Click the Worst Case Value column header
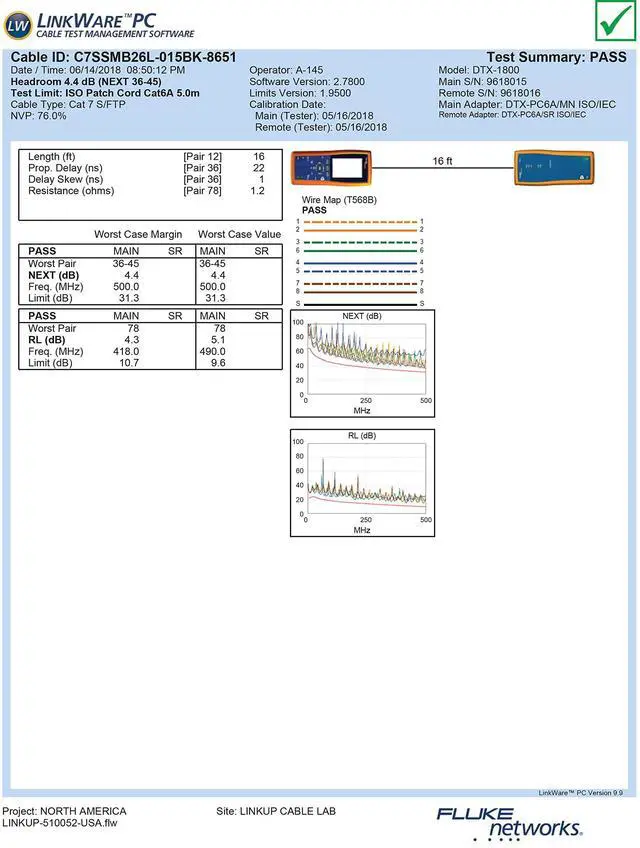The height and width of the screenshot is (848, 640). pos(239,234)
